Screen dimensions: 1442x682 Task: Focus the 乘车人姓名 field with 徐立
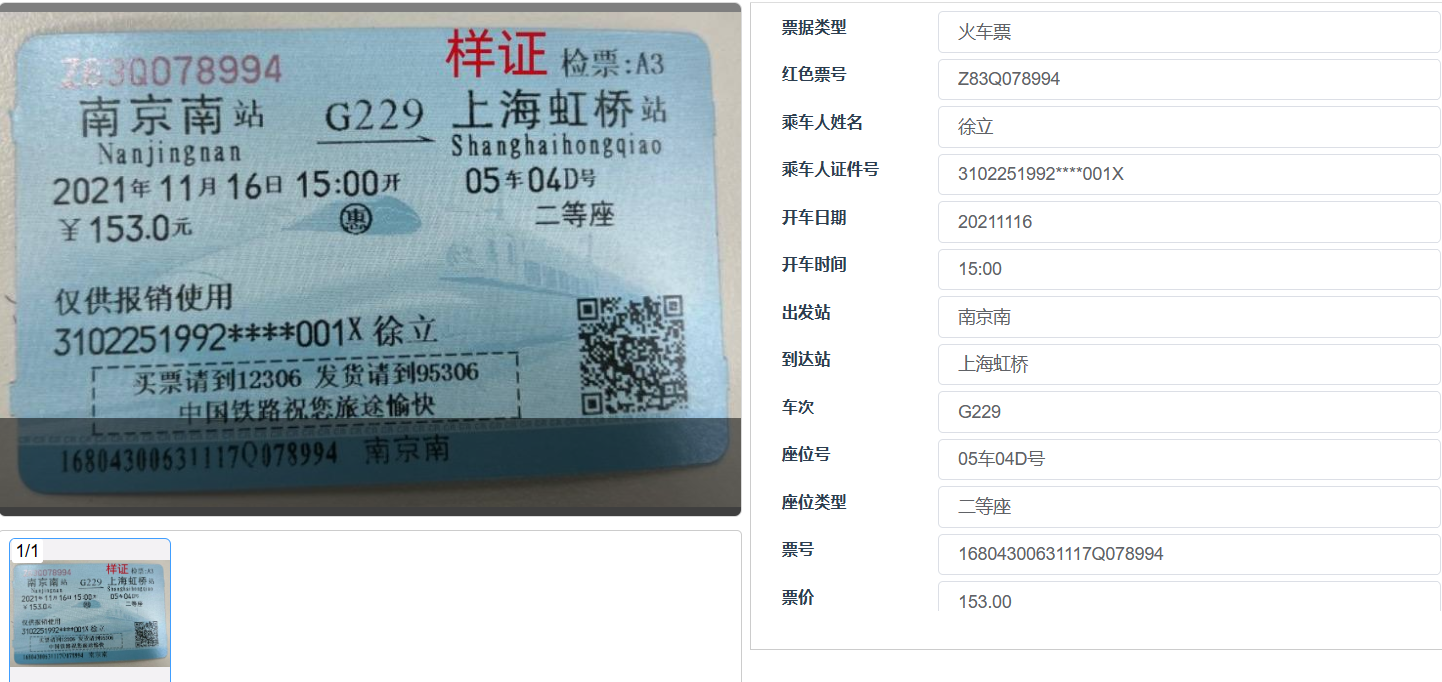point(1189,127)
